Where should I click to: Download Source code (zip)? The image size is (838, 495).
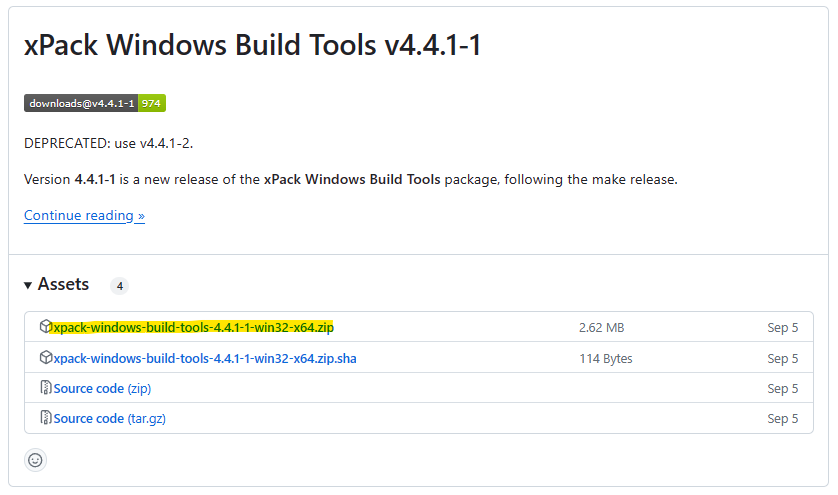[x=102, y=388]
